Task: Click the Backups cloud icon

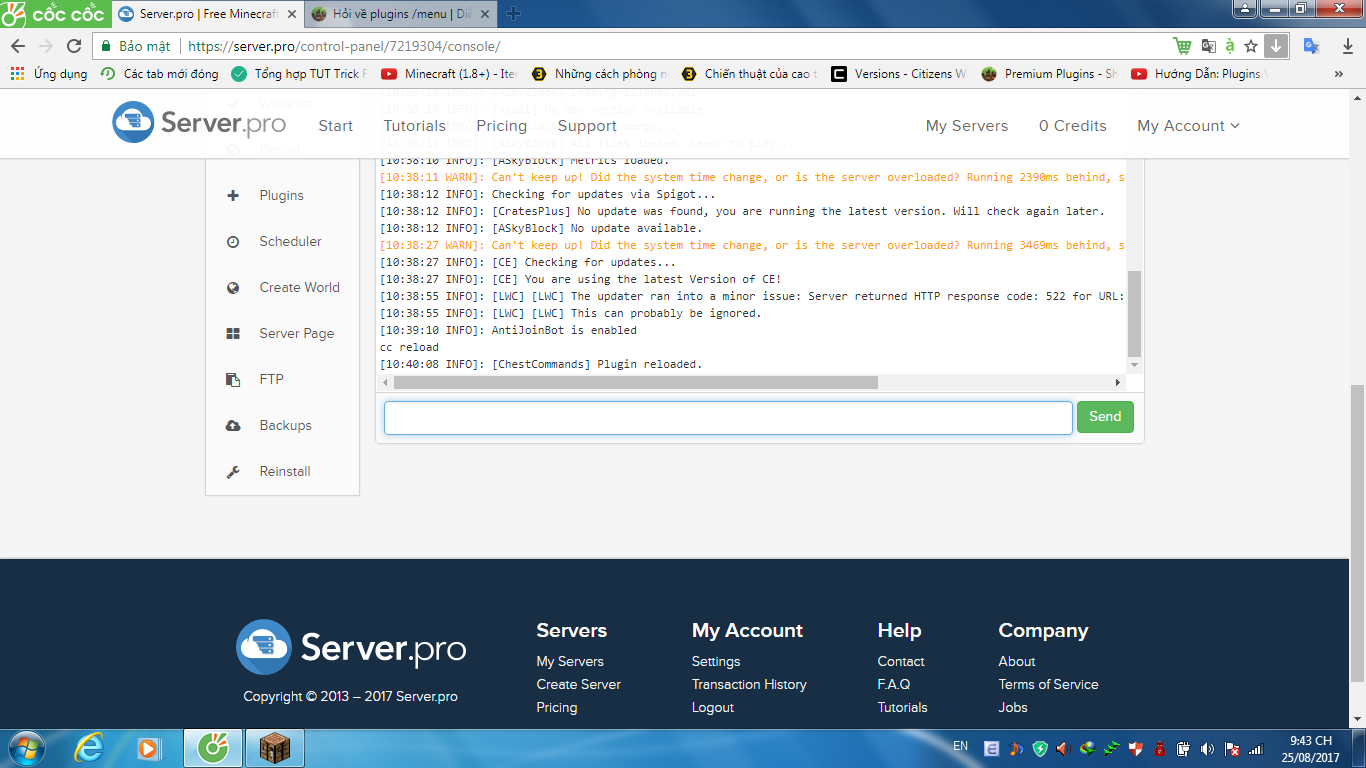Action: [233, 426]
